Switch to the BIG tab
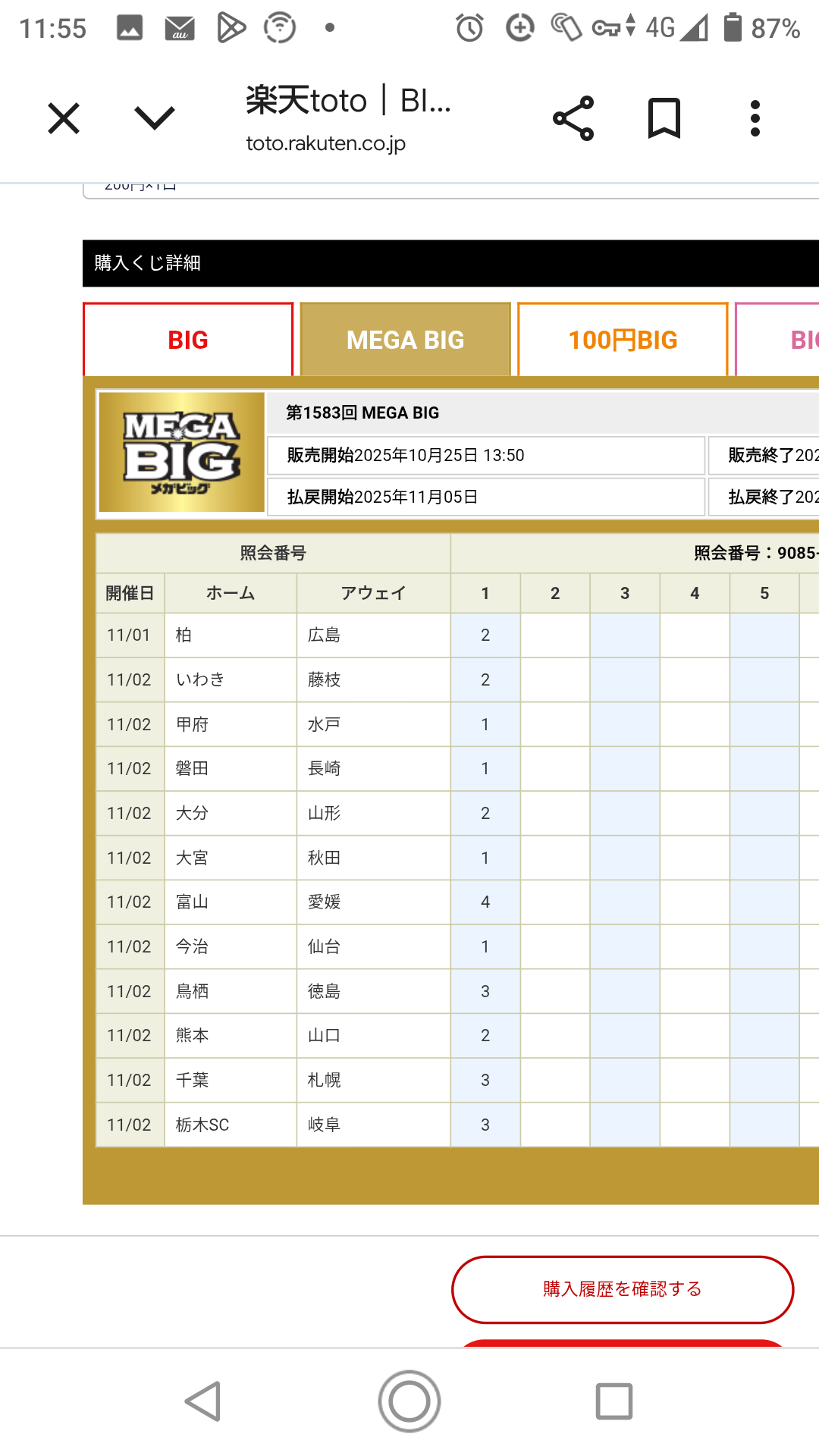 point(188,340)
